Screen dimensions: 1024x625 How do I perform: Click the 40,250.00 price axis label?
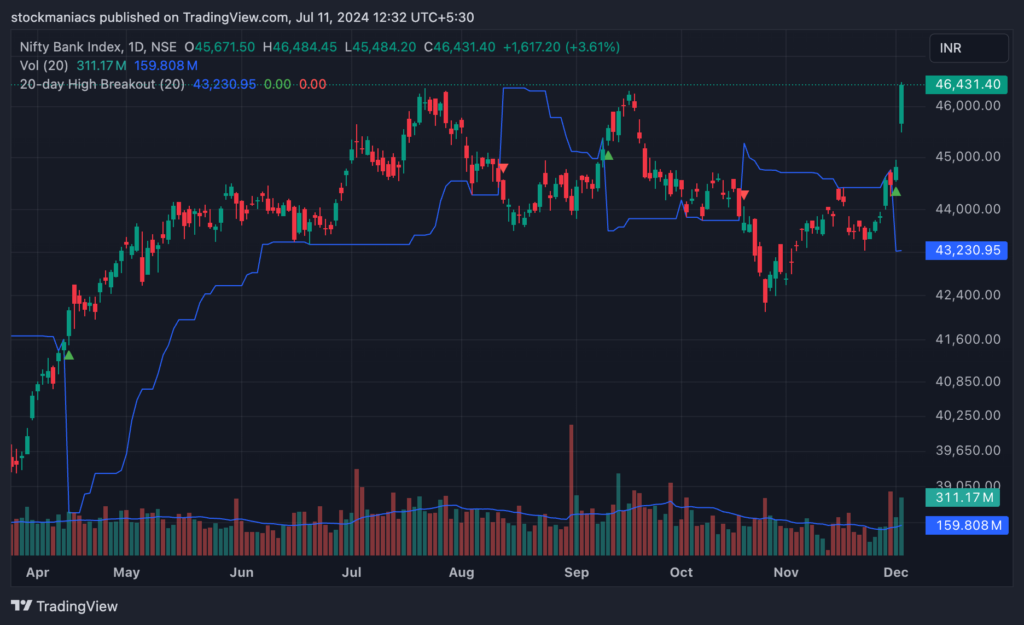[968, 415]
